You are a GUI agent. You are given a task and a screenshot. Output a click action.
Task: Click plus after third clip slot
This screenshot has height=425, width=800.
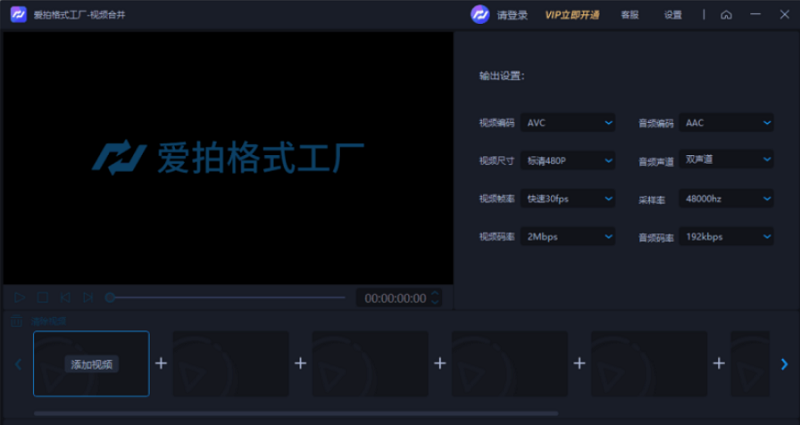[x=440, y=363]
